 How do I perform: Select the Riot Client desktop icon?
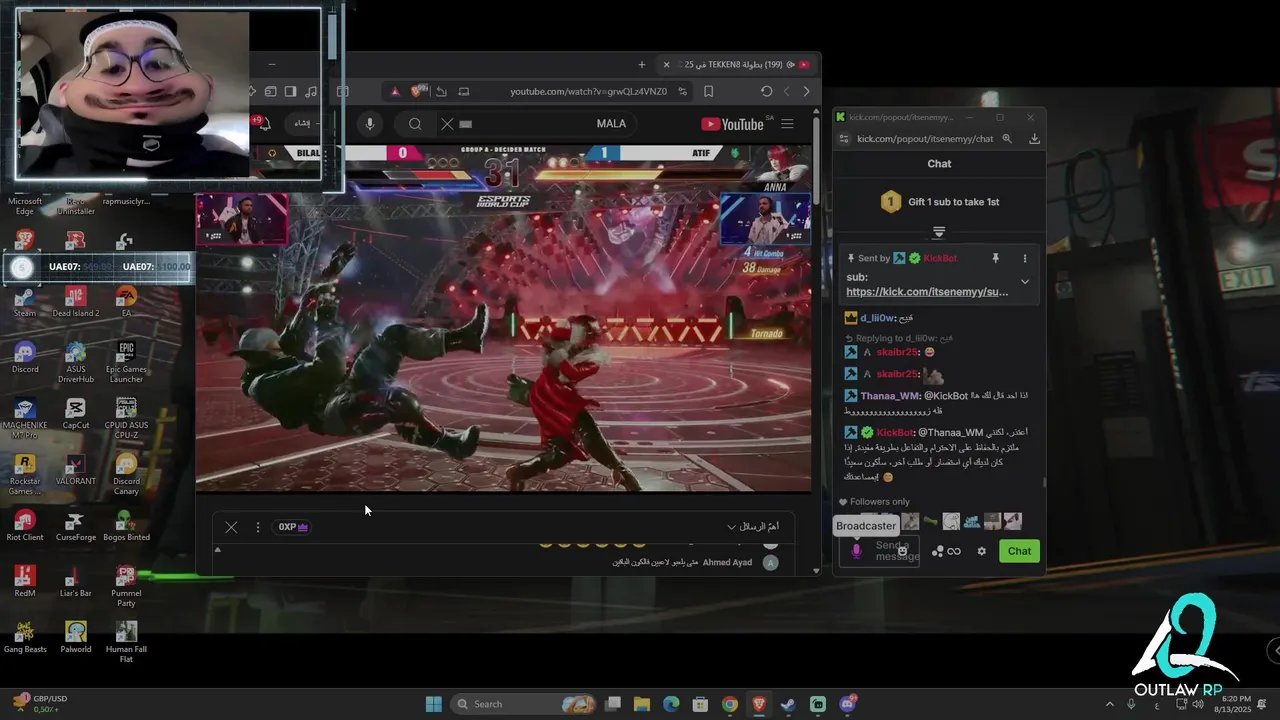click(x=25, y=525)
